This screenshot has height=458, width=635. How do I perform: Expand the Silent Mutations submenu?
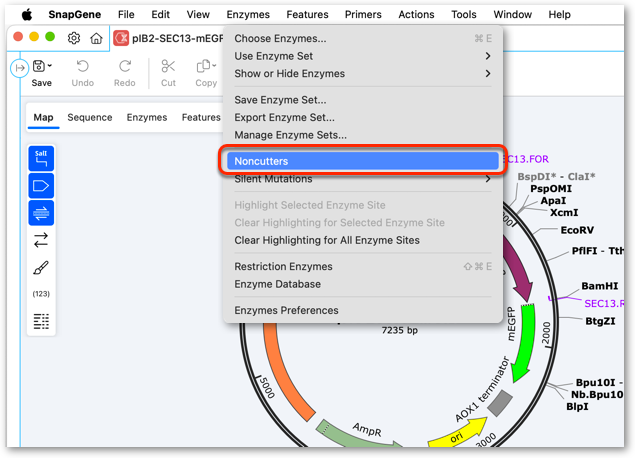click(363, 179)
